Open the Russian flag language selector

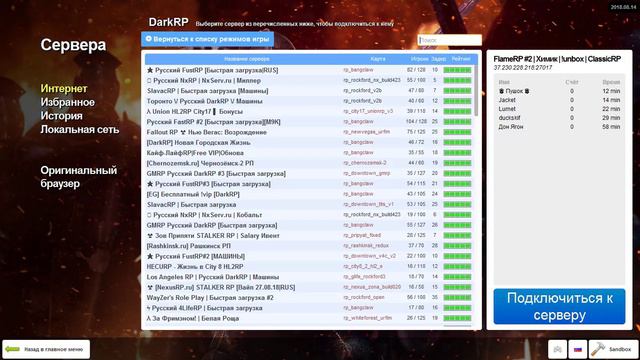[x=578, y=349]
